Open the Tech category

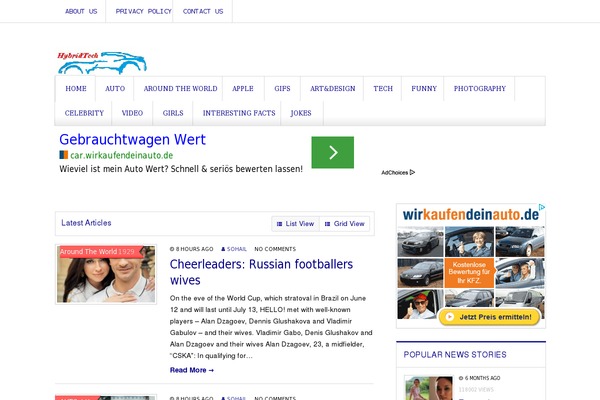(383, 88)
